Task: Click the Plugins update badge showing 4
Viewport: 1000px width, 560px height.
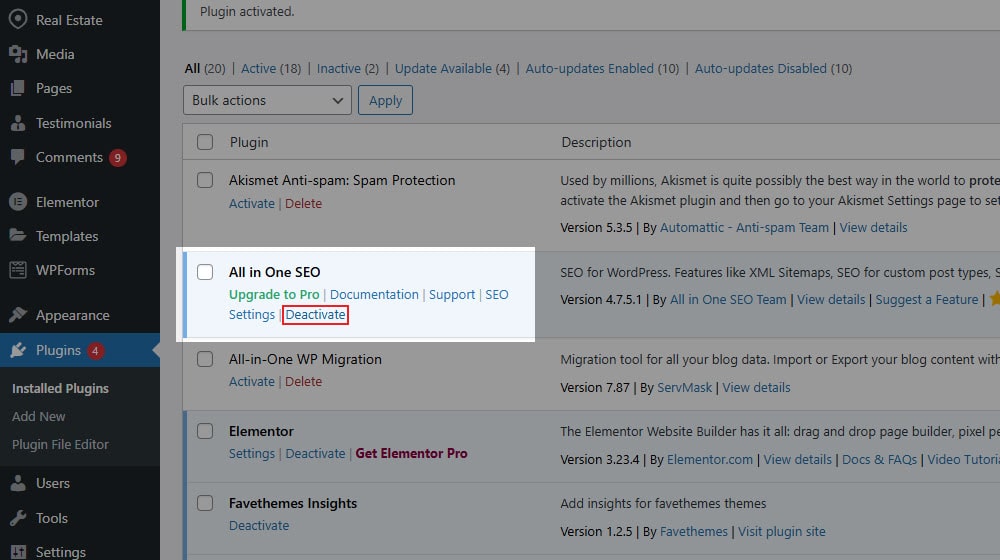Action: click(95, 351)
